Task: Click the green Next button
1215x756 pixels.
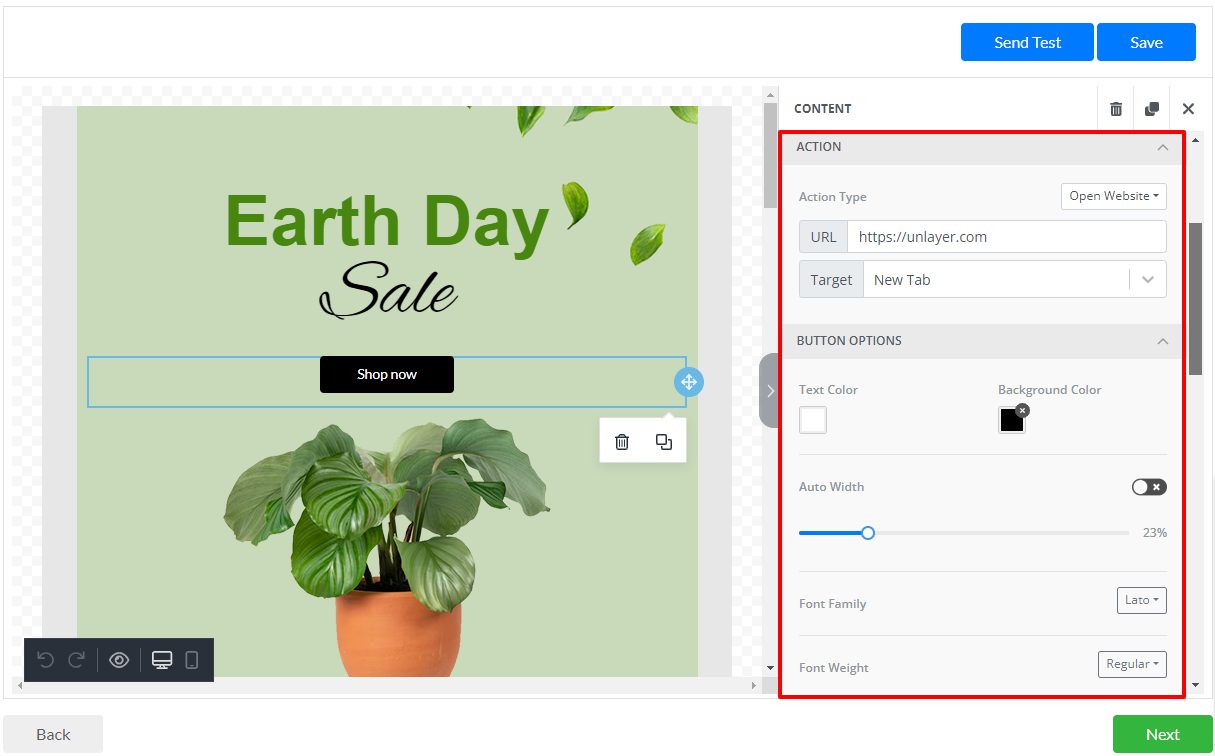Action: point(1162,734)
